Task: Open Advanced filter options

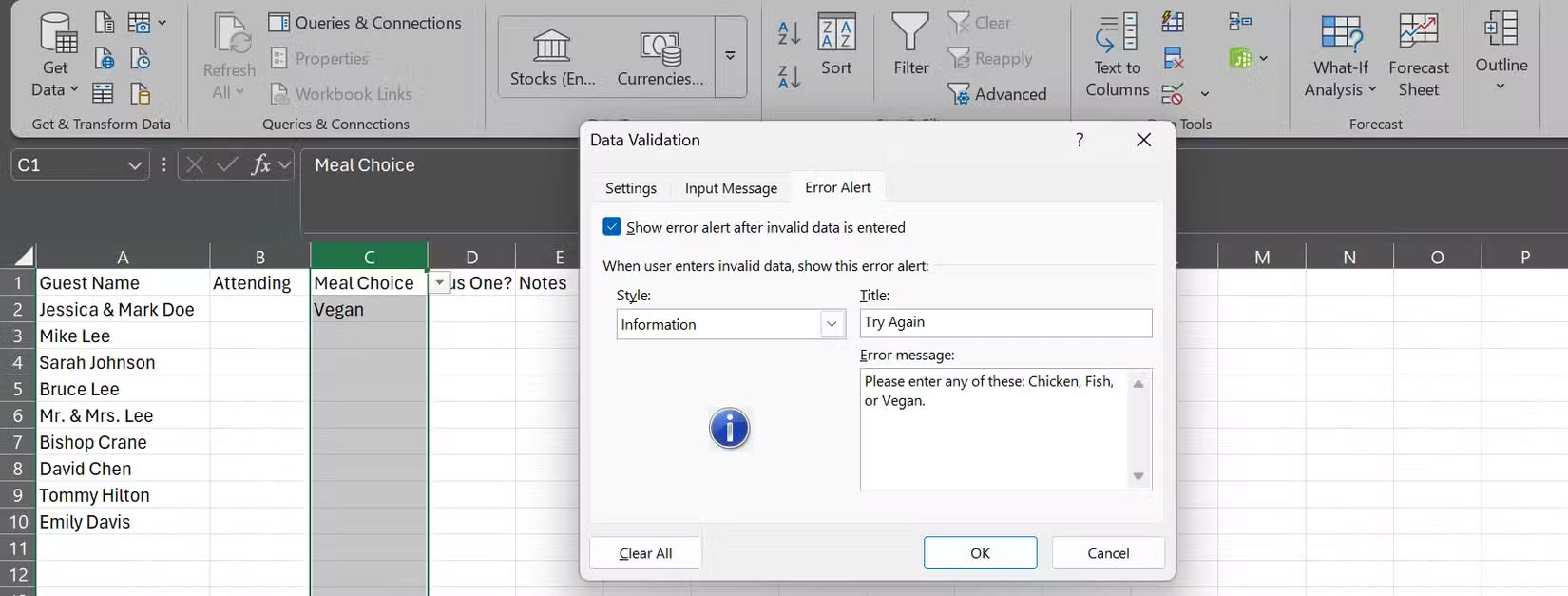Action: pyautogui.click(x=998, y=94)
